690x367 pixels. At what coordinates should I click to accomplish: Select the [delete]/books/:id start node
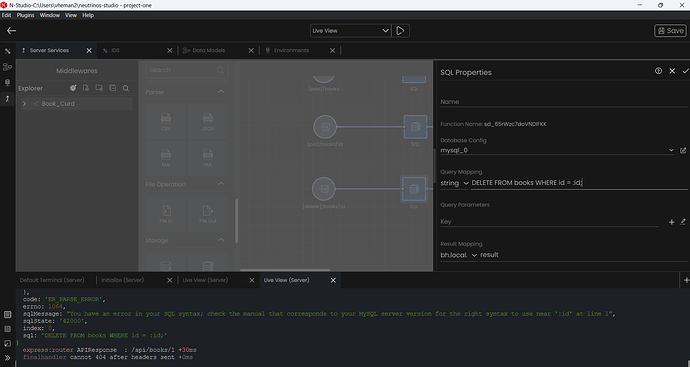click(324, 189)
